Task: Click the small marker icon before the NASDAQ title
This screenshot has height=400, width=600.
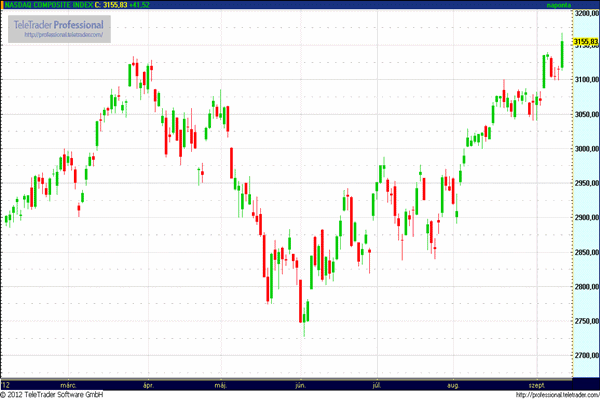Action: [x=4, y=5]
